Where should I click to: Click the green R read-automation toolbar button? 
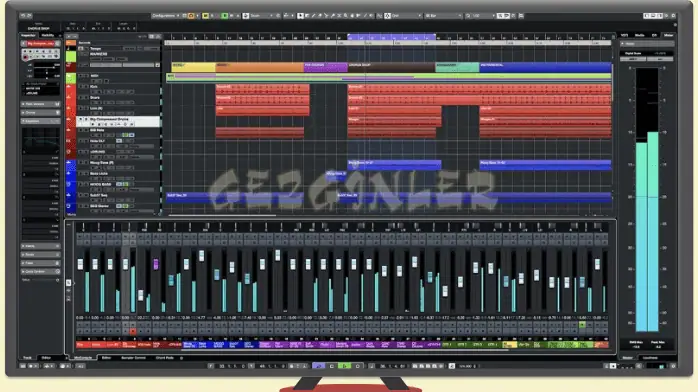pyautogui.click(x=224, y=16)
